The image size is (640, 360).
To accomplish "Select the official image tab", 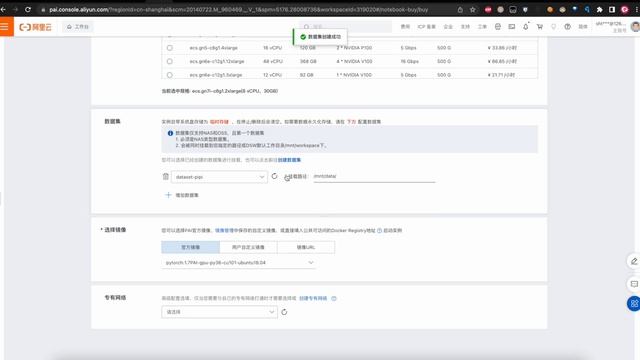I will (191, 247).
